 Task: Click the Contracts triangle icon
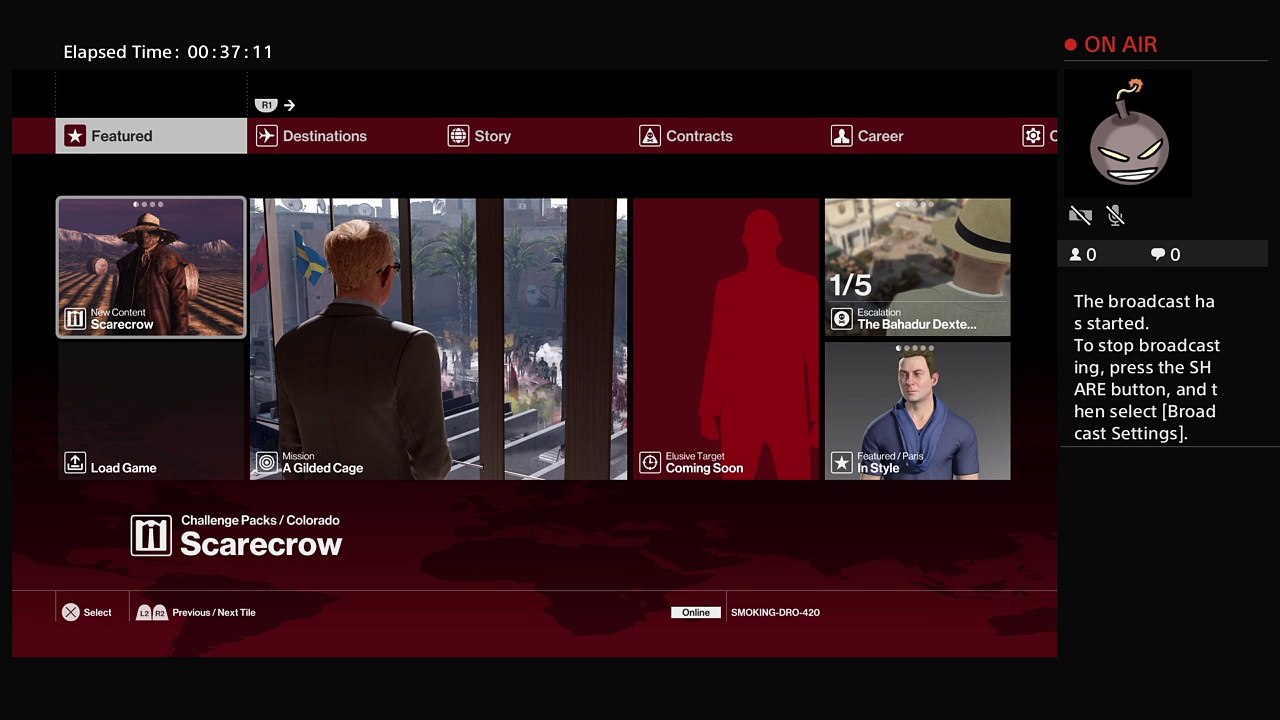tap(650, 136)
